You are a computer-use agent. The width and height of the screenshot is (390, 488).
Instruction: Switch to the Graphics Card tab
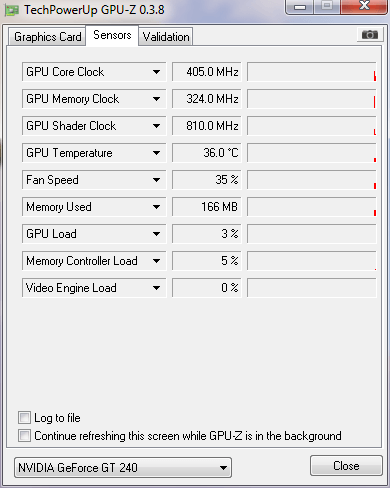[47, 37]
